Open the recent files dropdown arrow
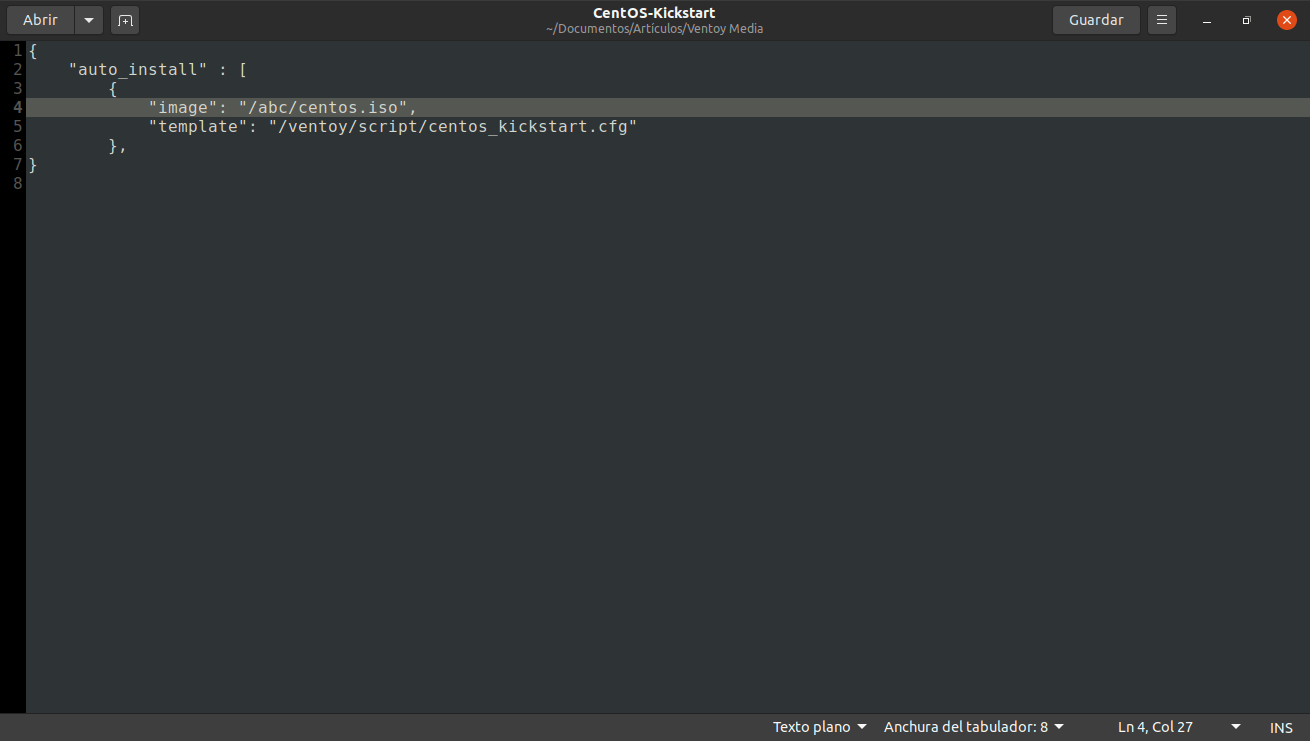Viewport: 1310px width, 741px height. click(89, 20)
